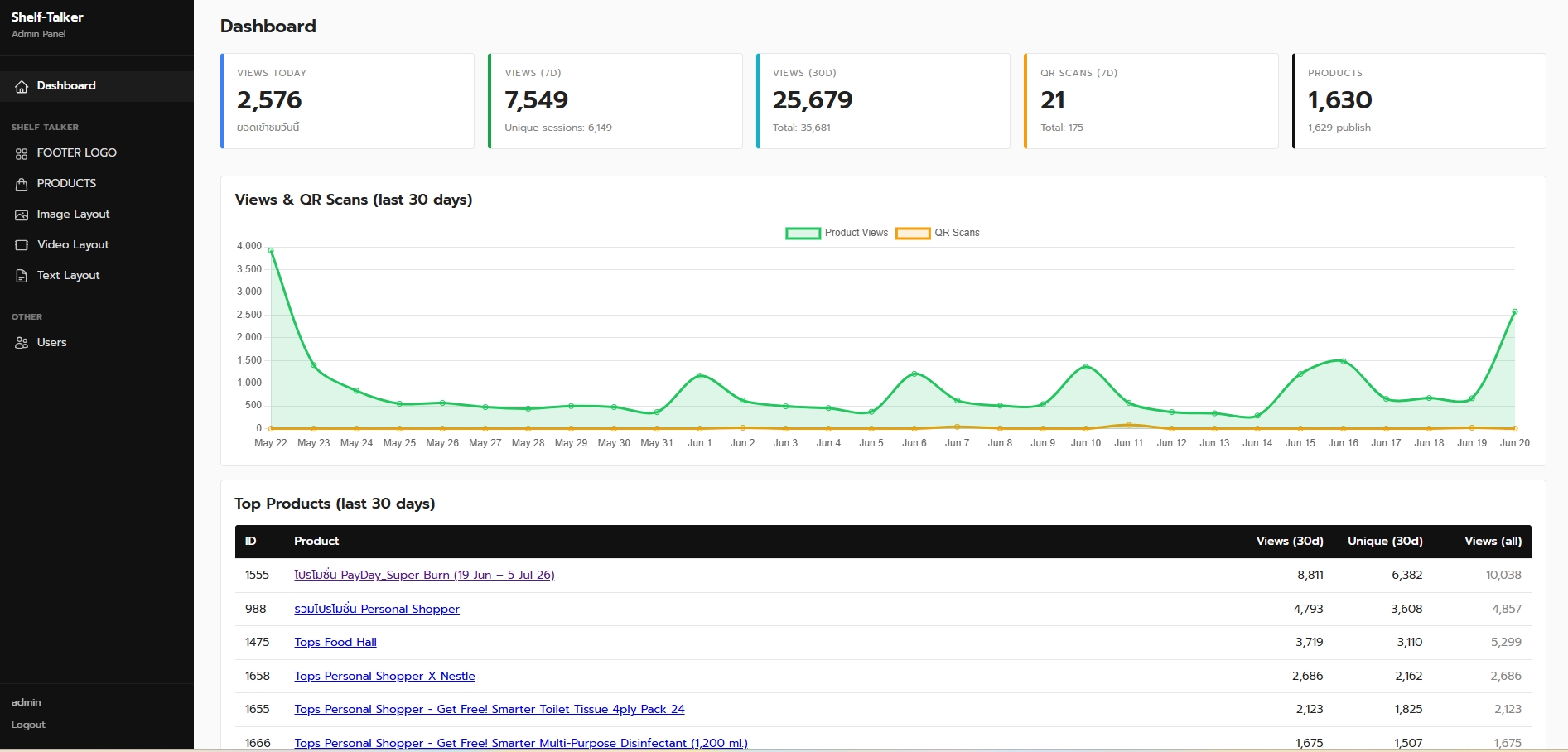This screenshot has height=752, width=1568.
Task: Open the Text Layout page
Action: (97, 276)
